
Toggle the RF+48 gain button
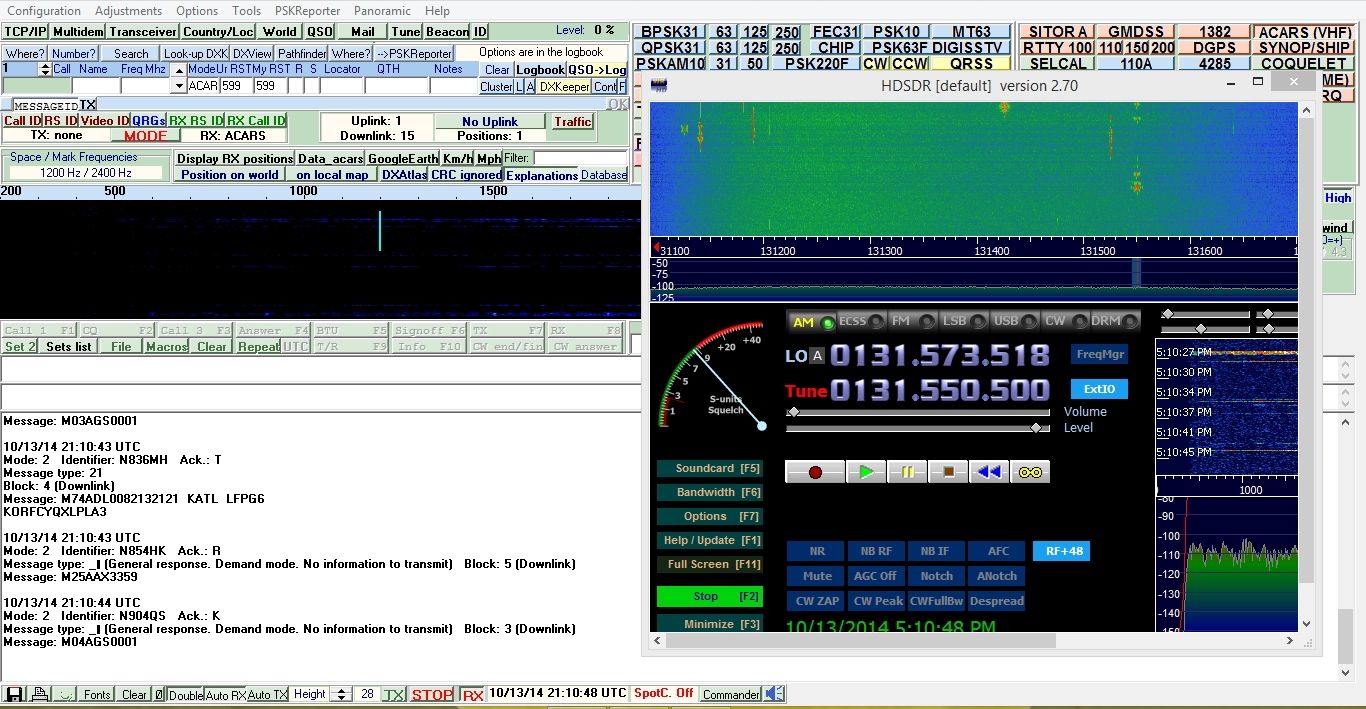(x=1061, y=551)
